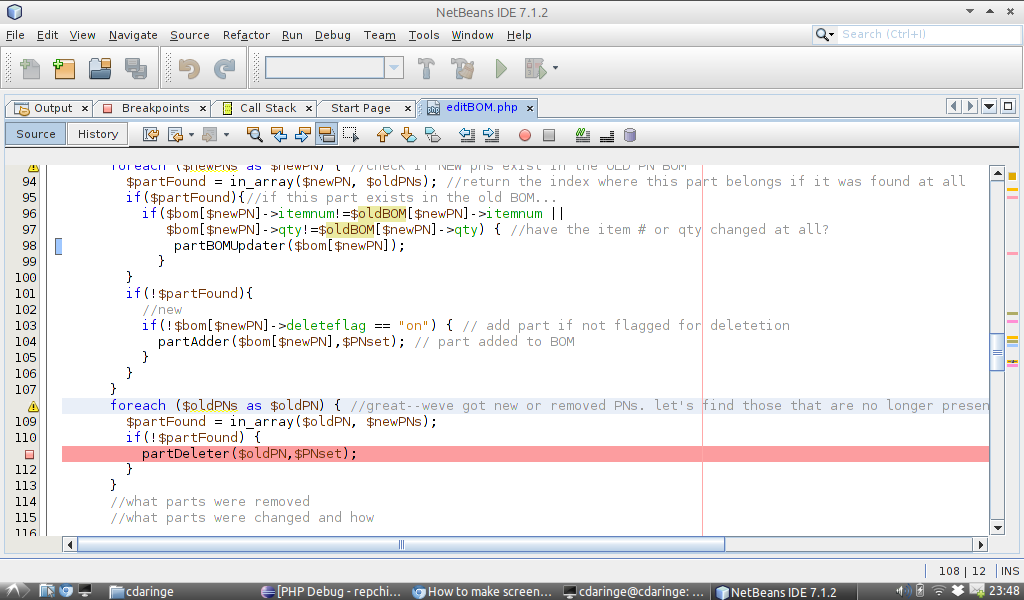
Task: Open the Forward history dropdown arrow
Action: 227,135
